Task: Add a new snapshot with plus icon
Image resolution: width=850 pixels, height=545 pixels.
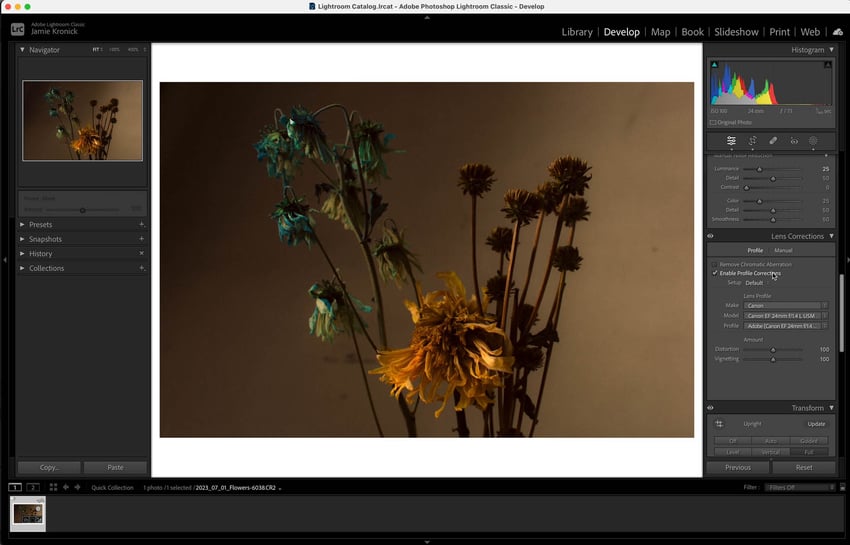Action: click(141, 239)
